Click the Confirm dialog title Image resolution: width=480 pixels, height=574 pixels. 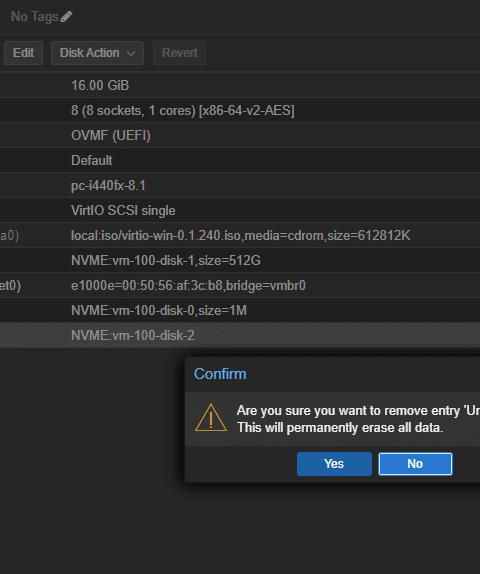220,374
